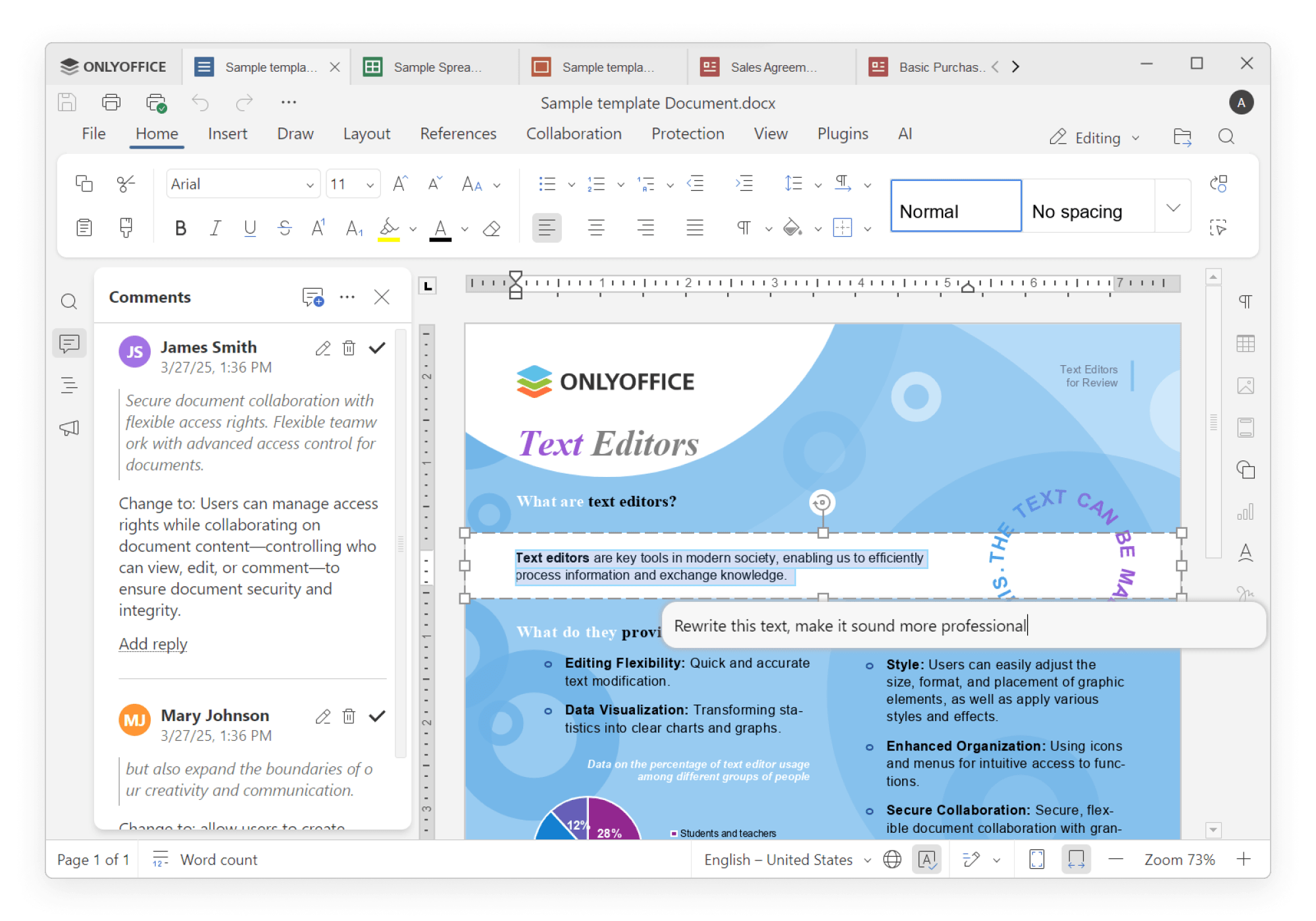Toggle bold formatting on selected text

click(x=181, y=228)
